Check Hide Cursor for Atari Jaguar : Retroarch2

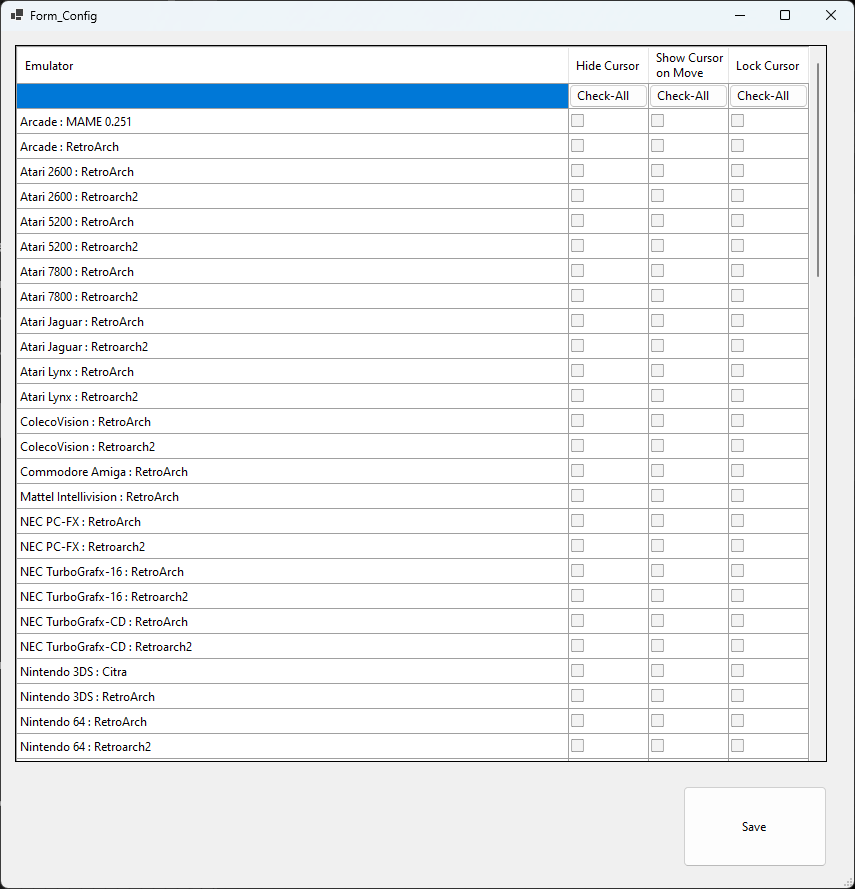[x=577, y=345]
